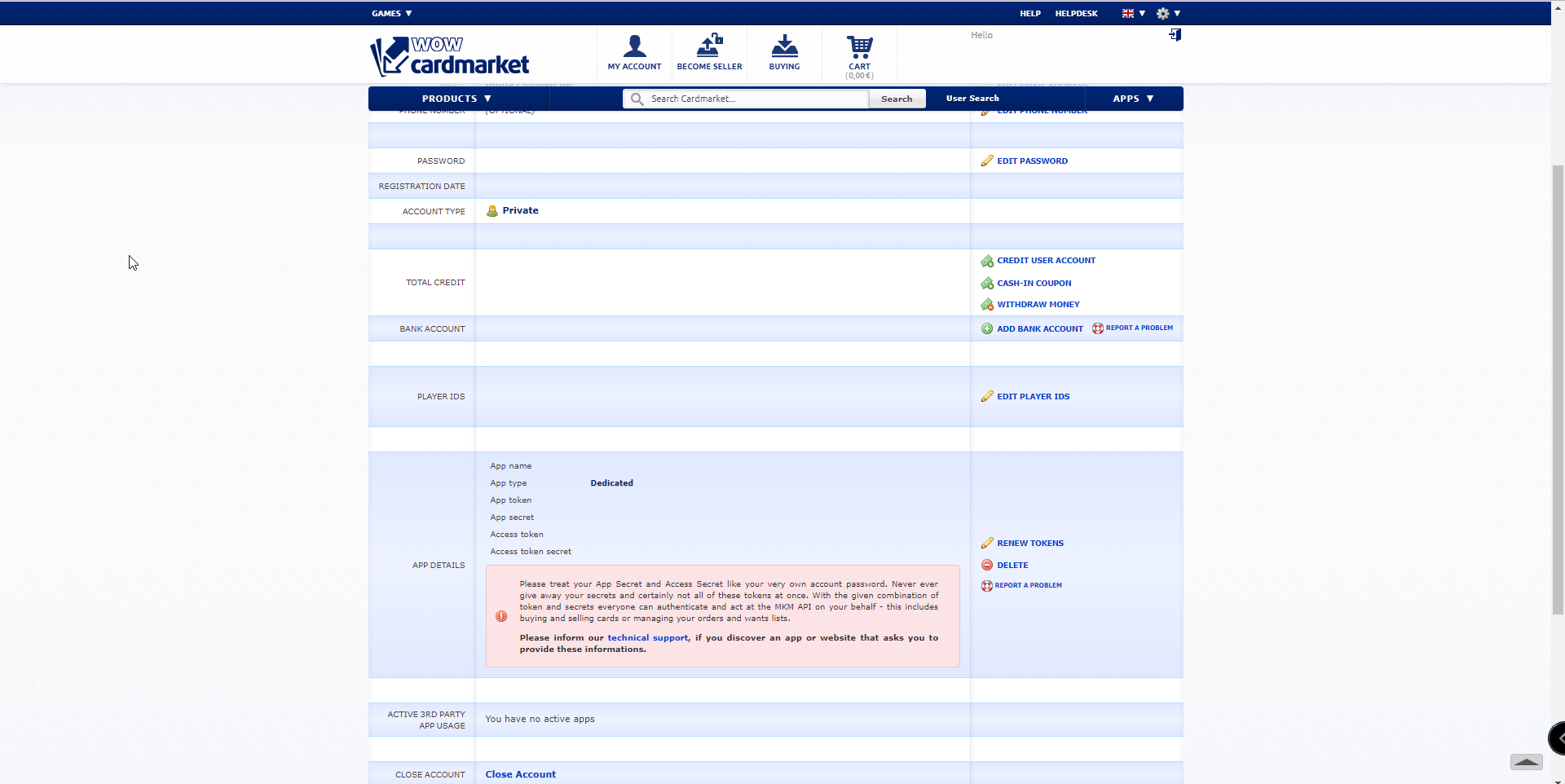Click the Withdraw Money link
The width and height of the screenshot is (1565, 784).
tap(1038, 305)
